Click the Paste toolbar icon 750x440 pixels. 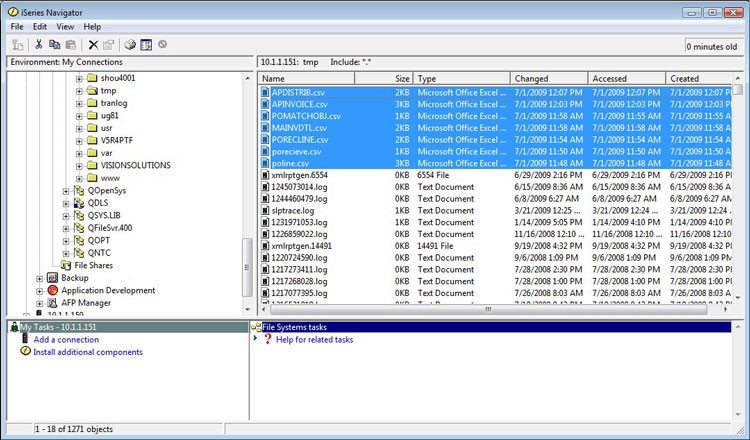pos(71,45)
